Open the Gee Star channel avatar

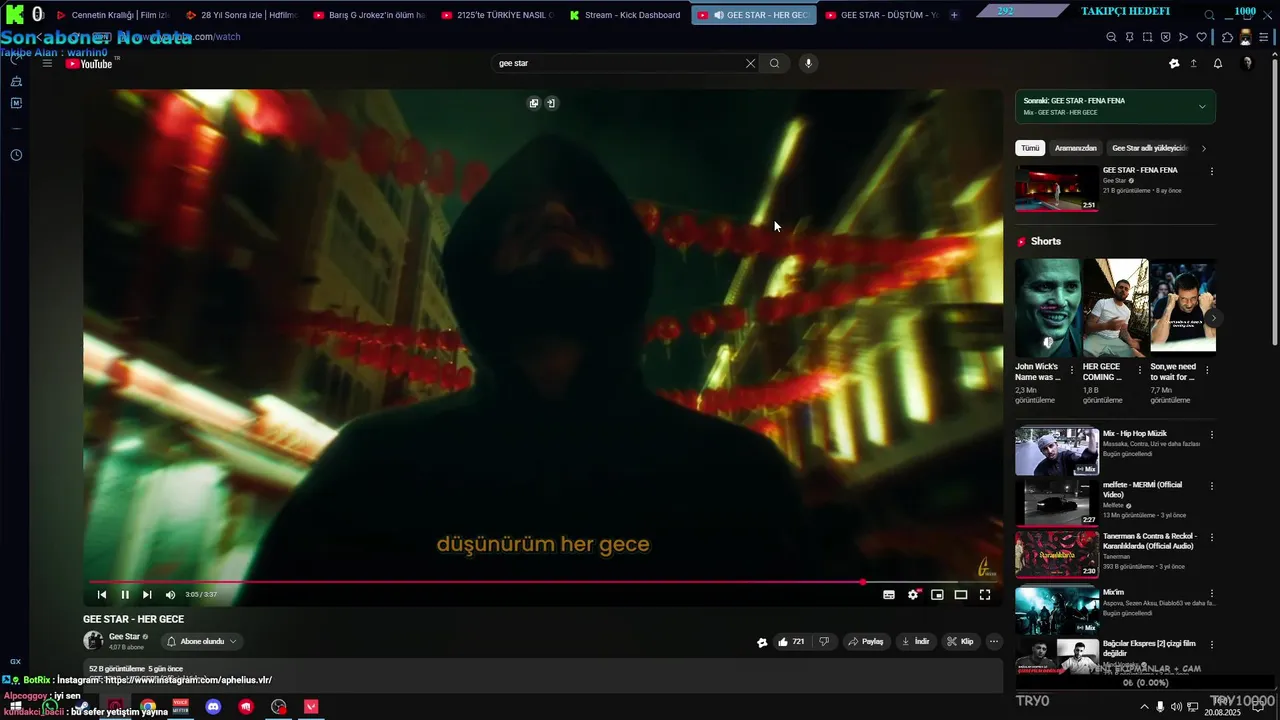pos(93,641)
